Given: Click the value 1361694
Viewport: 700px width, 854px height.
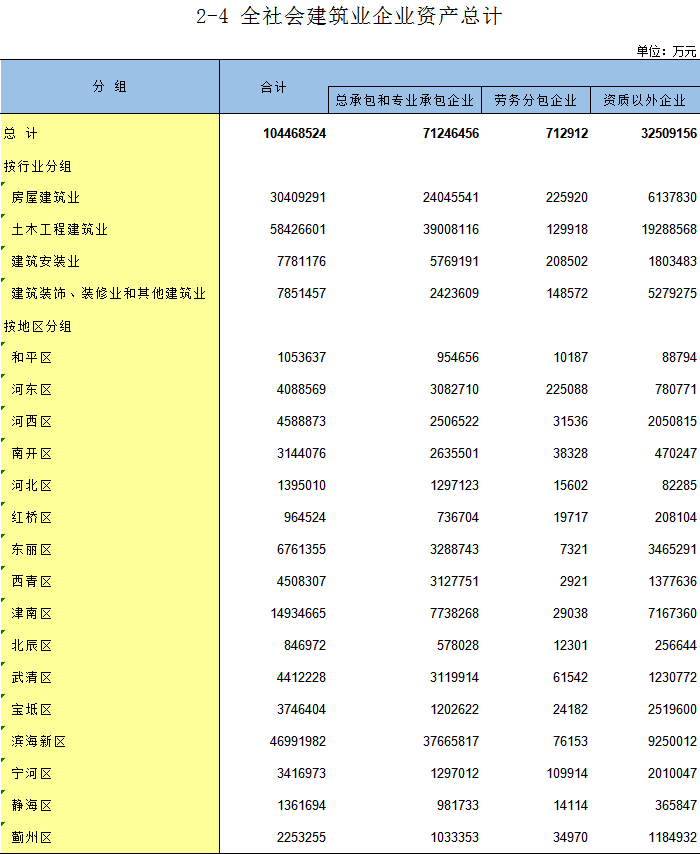Looking at the screenshot, I should coord(301,806).
